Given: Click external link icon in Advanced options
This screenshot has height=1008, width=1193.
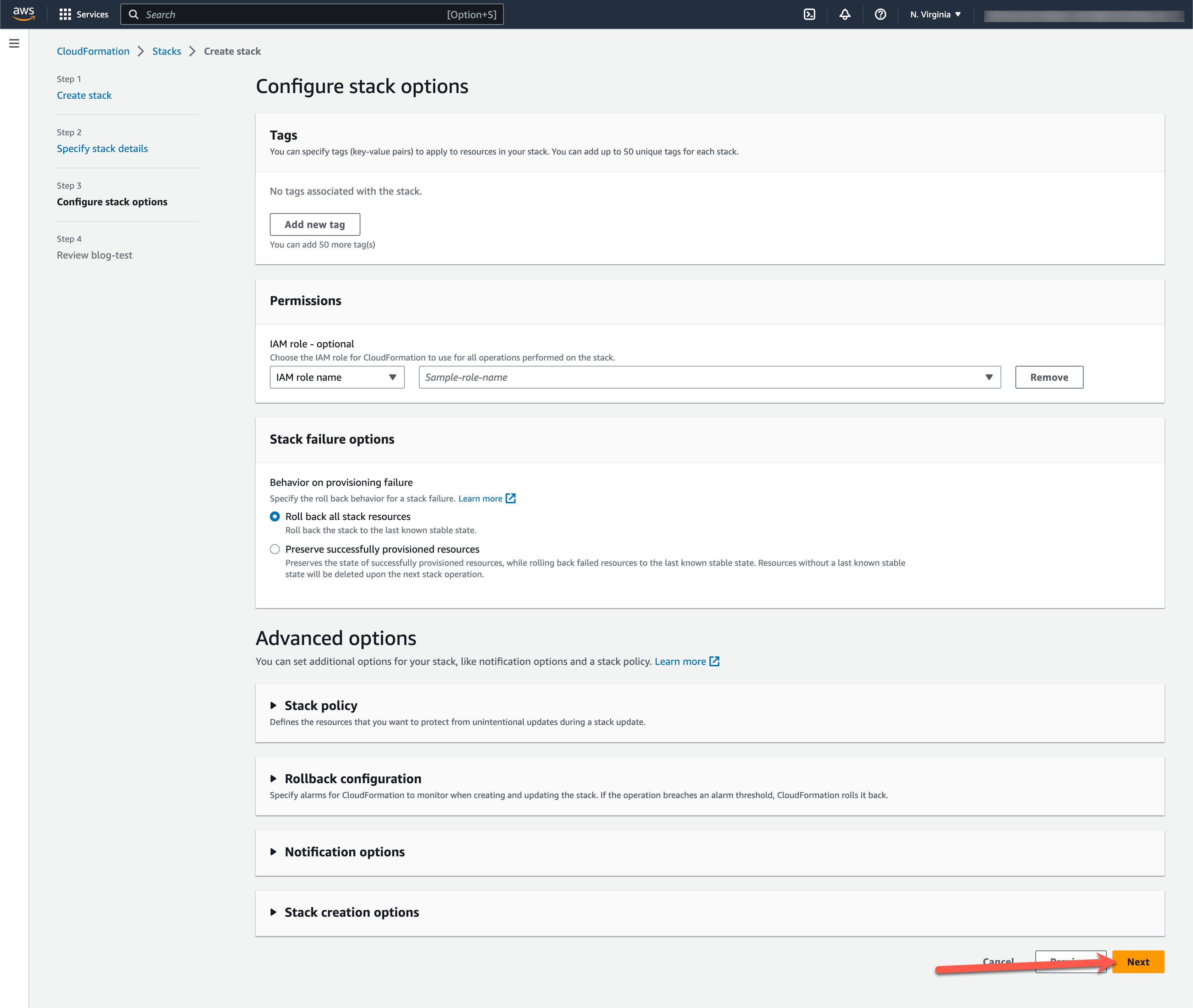Looking at the screenshot, I should 714,661.
